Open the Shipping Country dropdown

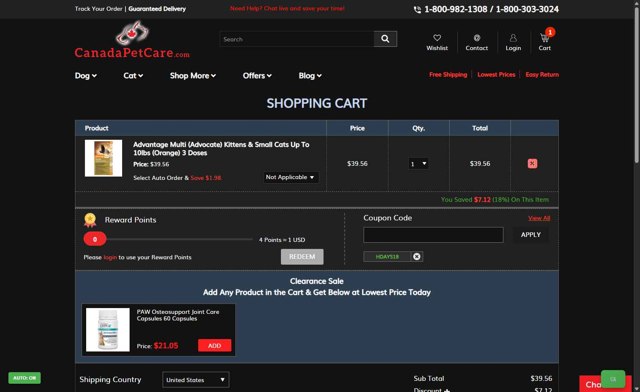pyautogui.click(x=196, y=380)
